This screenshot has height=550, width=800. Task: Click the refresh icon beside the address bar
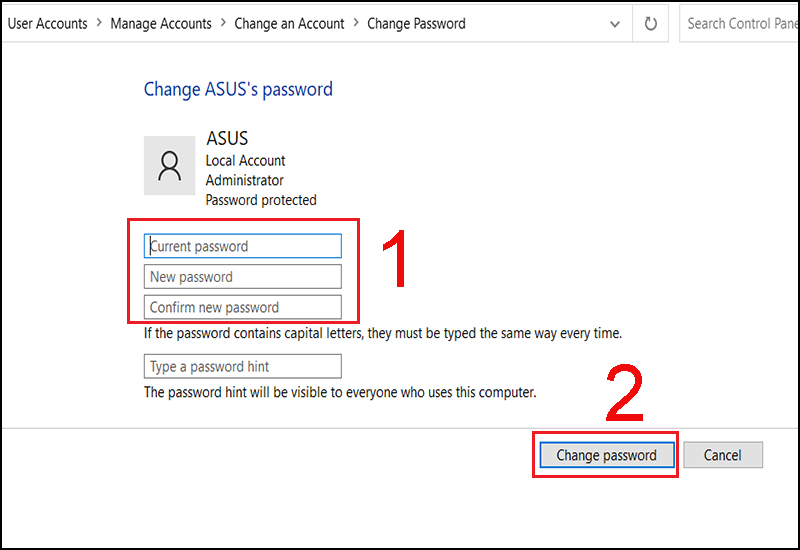(650, 23)
